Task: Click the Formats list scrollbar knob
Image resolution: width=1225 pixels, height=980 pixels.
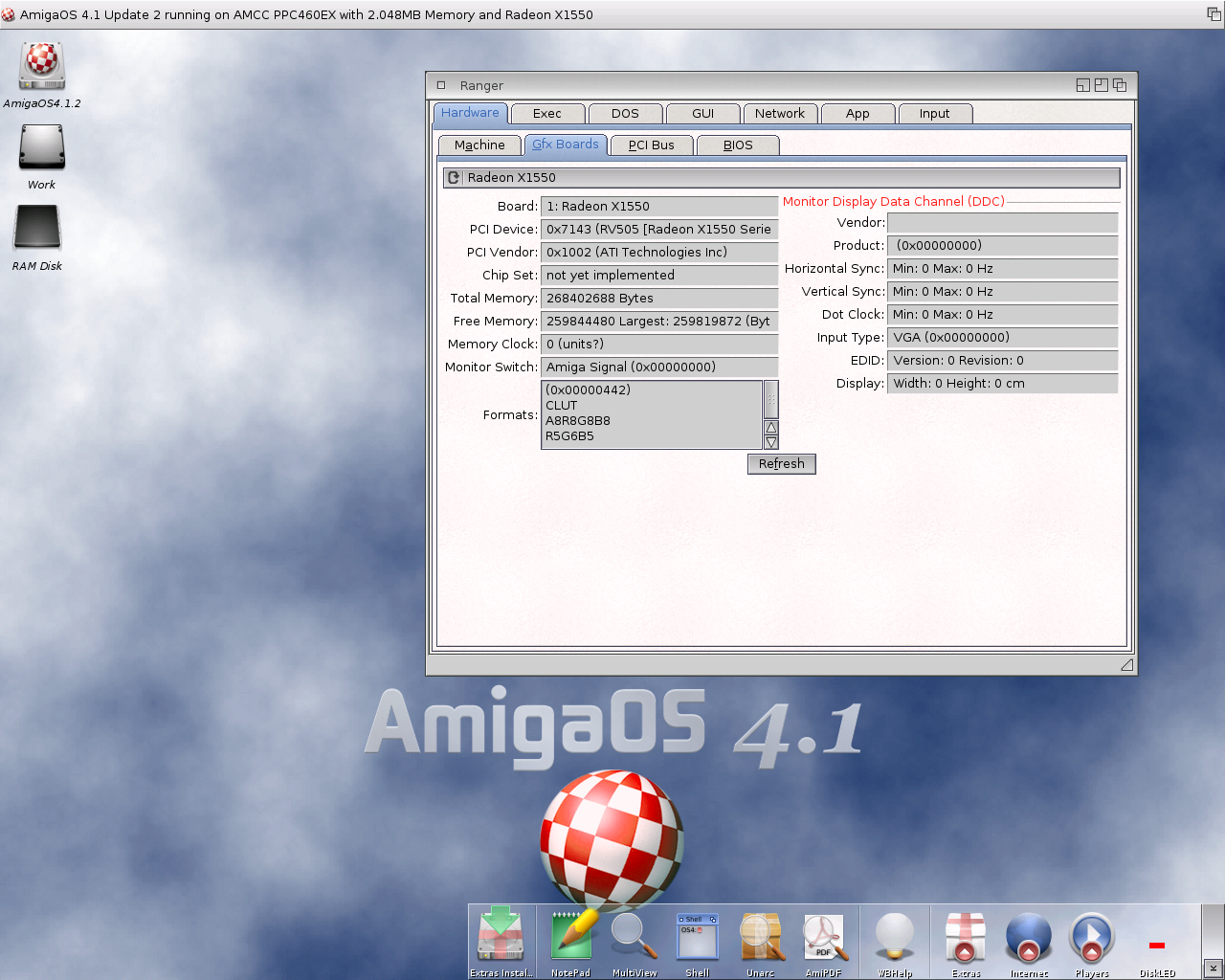Action: 771,399
